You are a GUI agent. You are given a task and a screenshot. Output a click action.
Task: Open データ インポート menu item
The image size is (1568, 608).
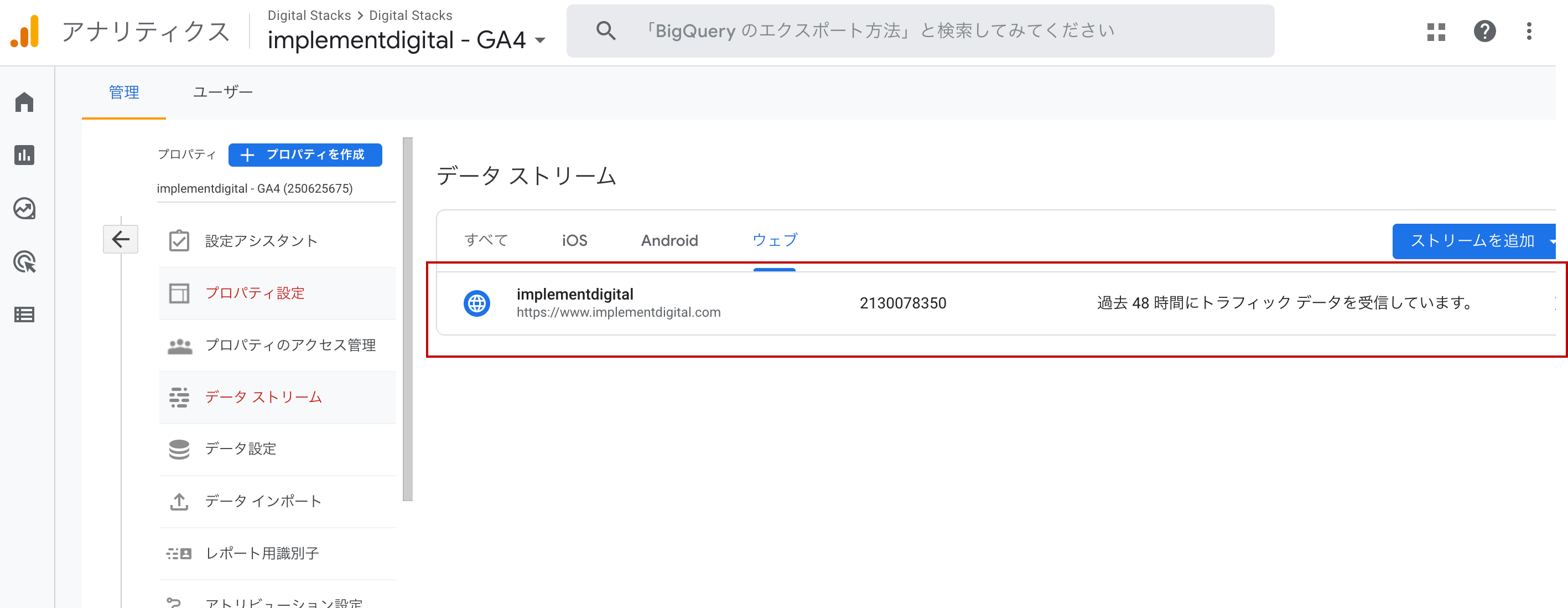pos(278,501)
